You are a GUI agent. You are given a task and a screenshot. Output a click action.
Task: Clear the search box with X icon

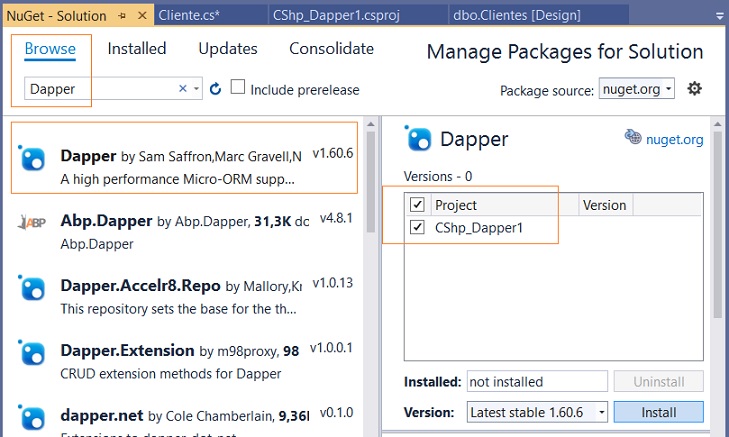pos(183,88)
